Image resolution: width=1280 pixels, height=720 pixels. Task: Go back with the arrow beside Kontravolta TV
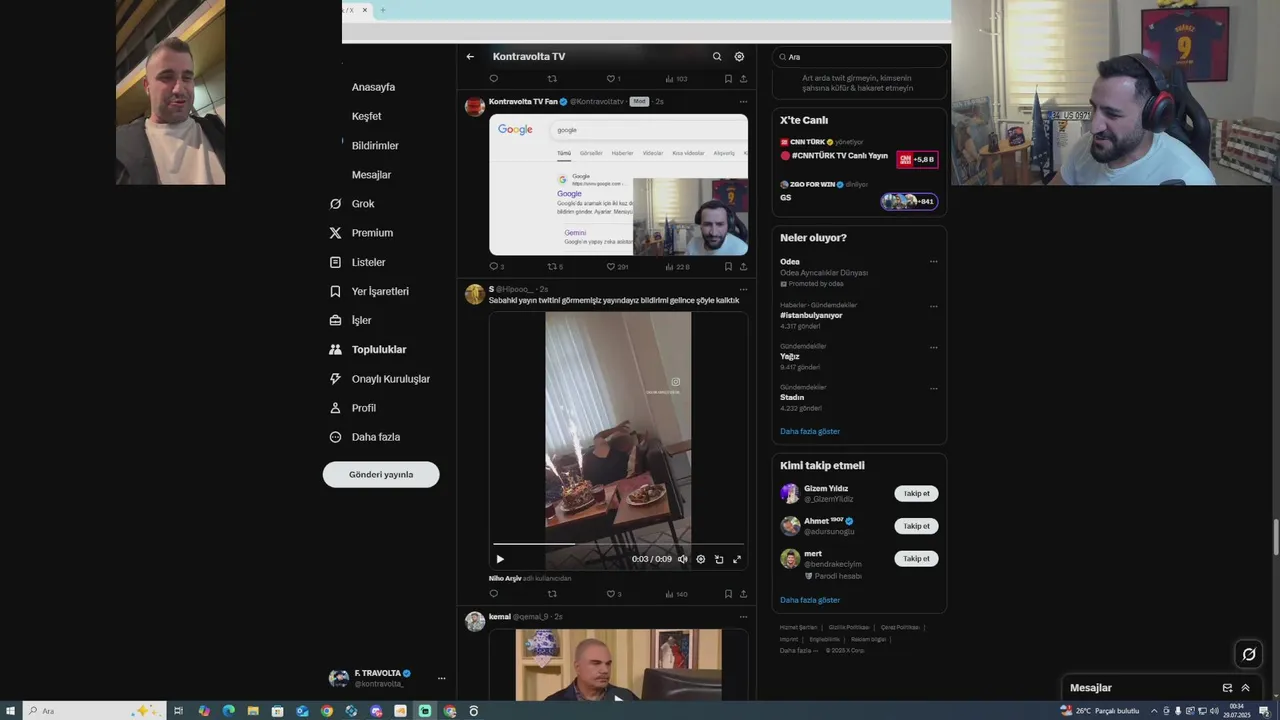pos(470,57)
